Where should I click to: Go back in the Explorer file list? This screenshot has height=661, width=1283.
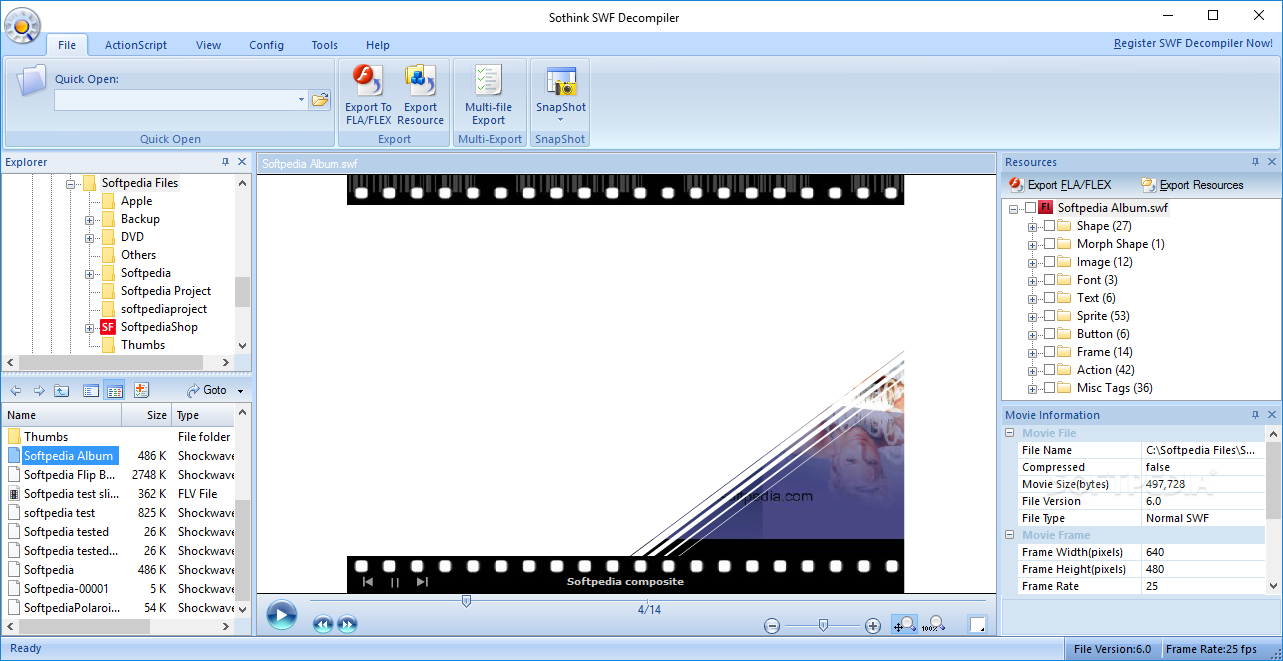click(x=15, y=390)
